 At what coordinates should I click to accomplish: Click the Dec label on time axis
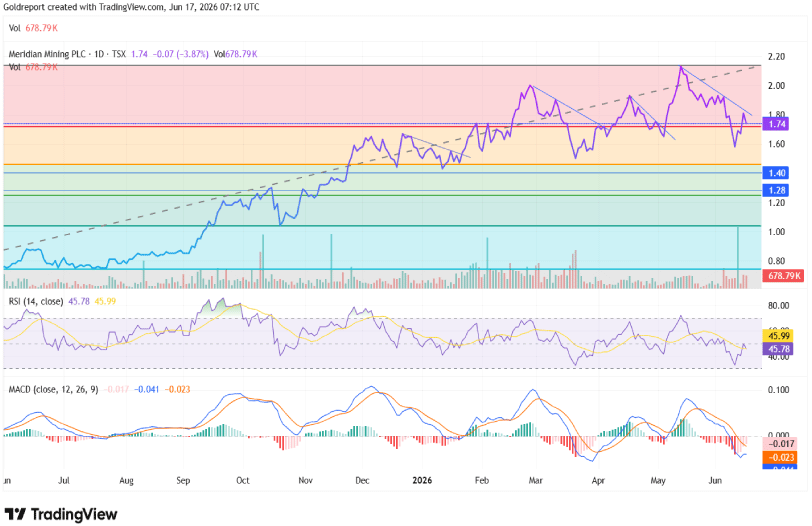coord(362,481)
